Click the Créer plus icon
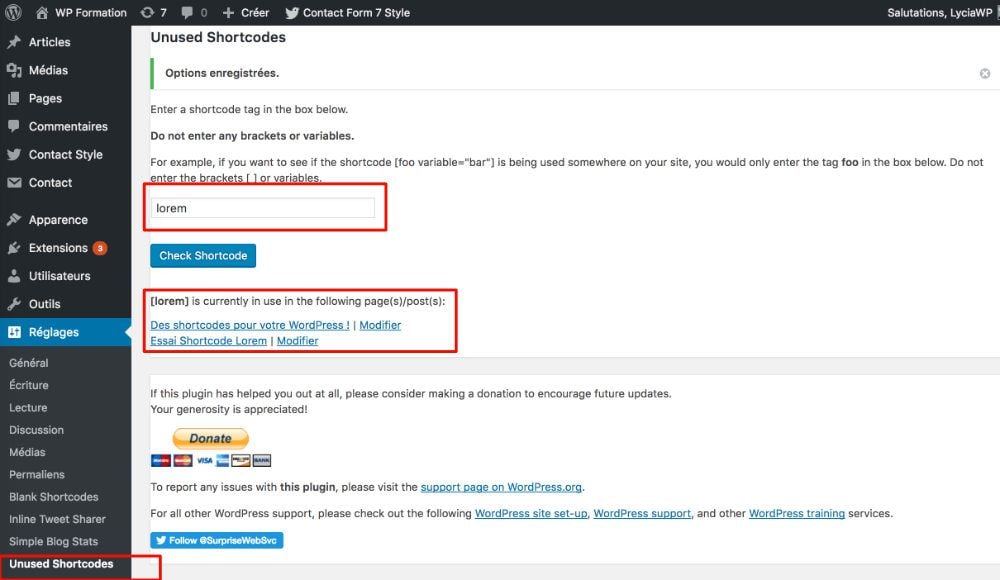The image size is (1000, 580). tap(229, 13)
